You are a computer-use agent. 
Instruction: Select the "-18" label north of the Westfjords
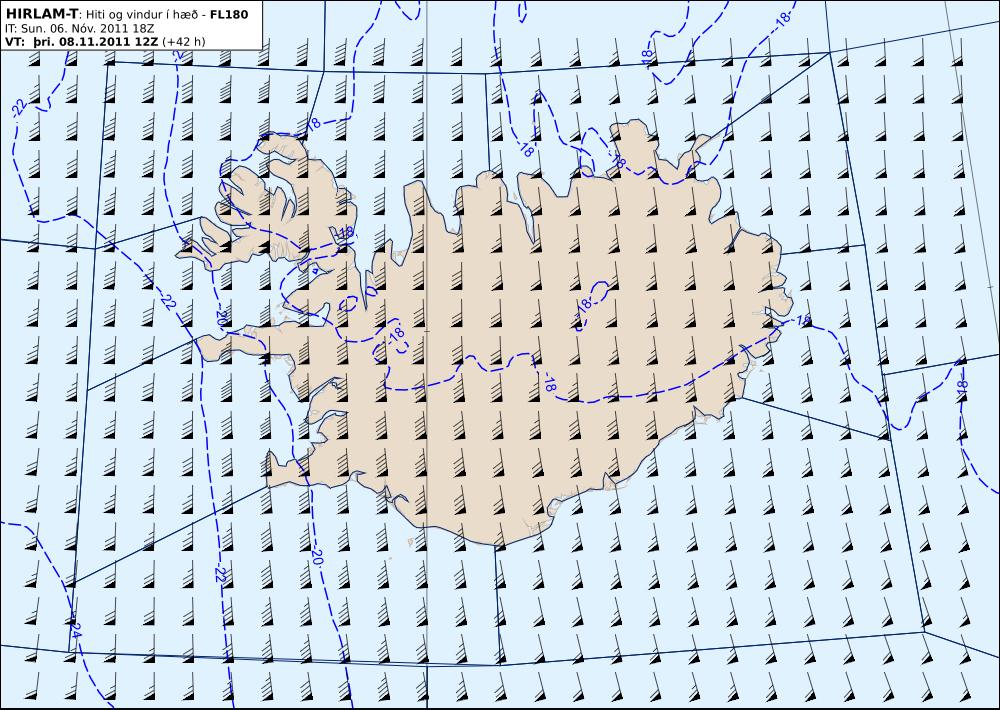pyautogui.click(x=313, y=124)
